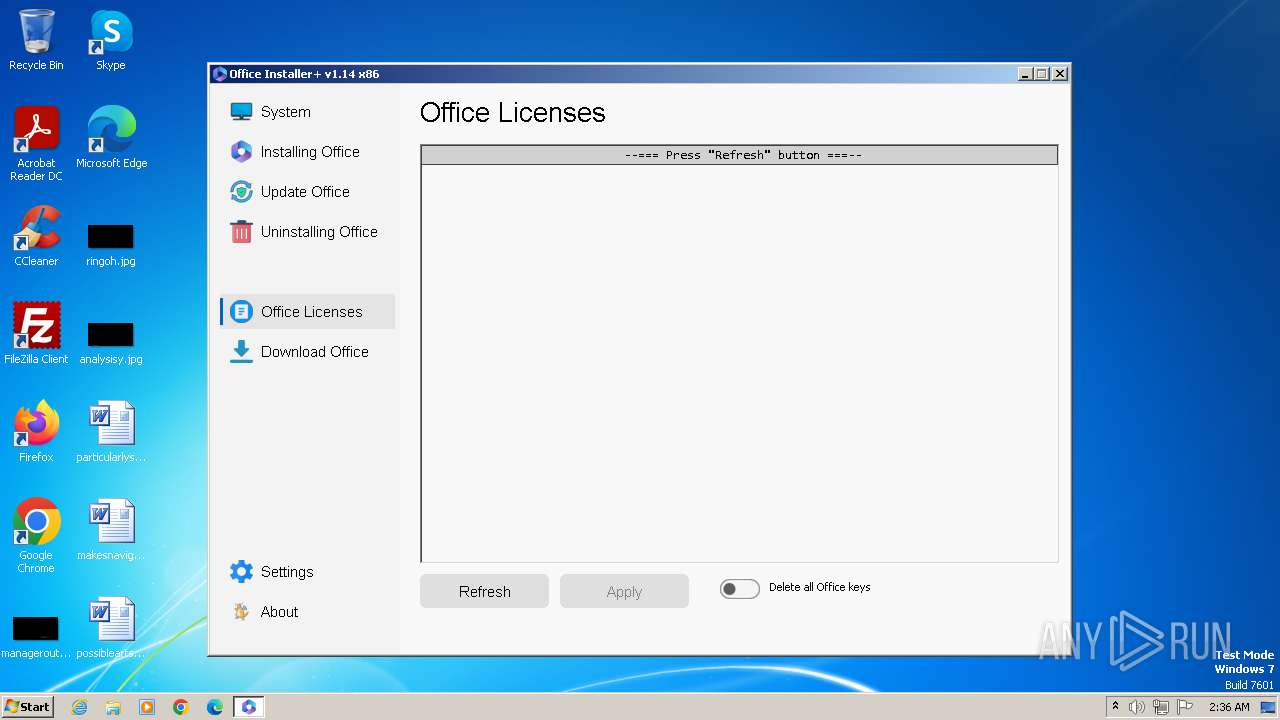Go to Installing Office page
This screenshot has height=720, width=1280.
(310, 152)
